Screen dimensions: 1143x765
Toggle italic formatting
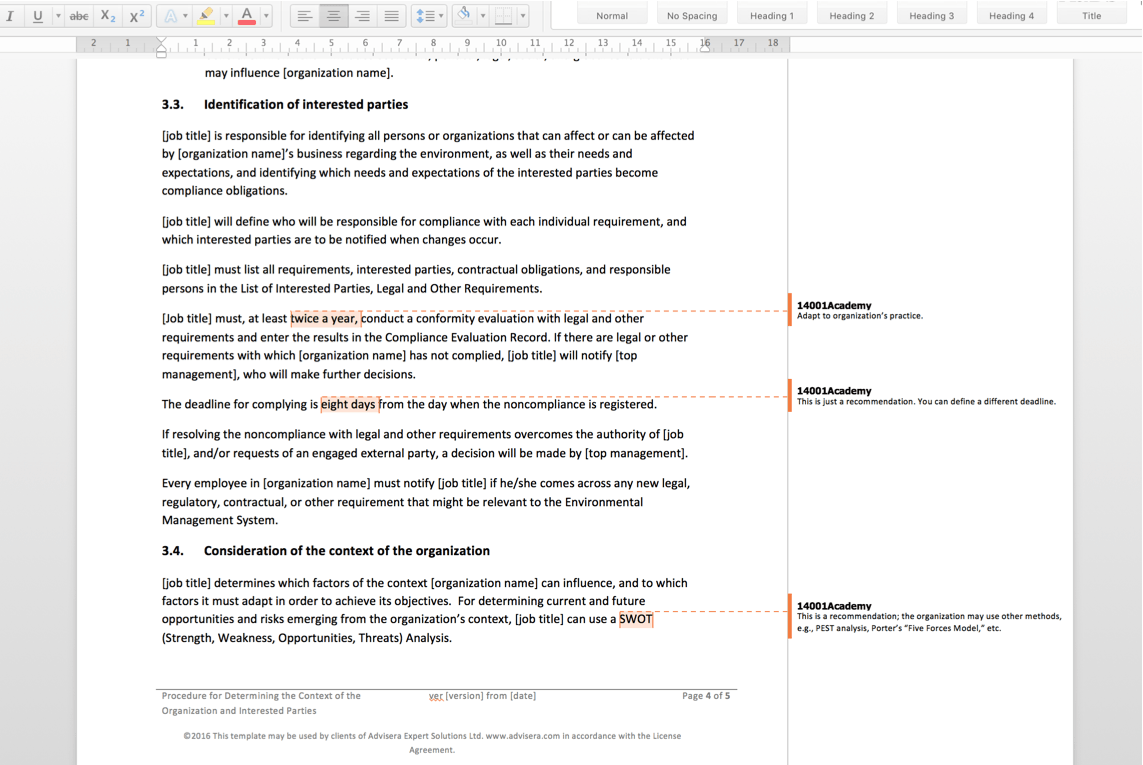[x=10, y=16]
